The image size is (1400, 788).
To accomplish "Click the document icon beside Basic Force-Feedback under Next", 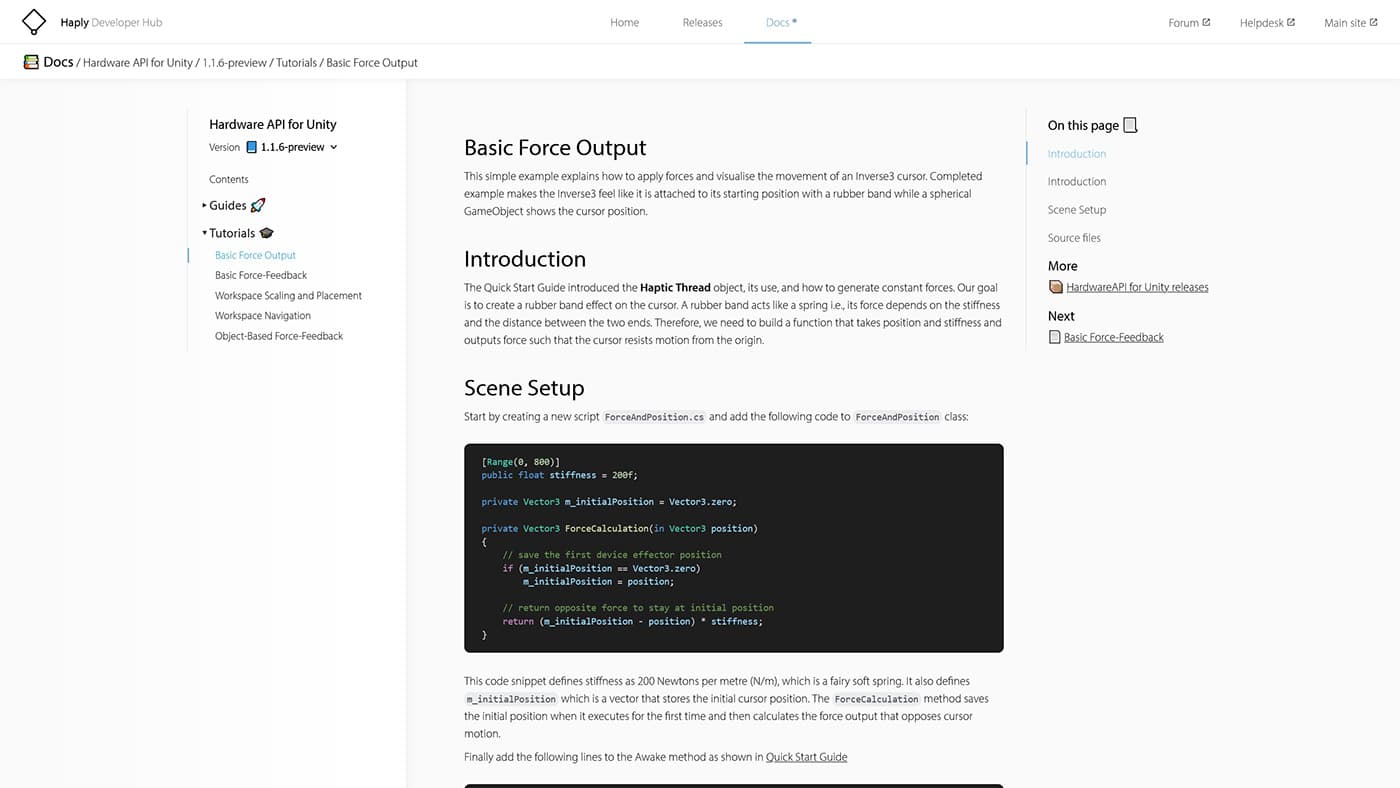I will coord(1054,336).
